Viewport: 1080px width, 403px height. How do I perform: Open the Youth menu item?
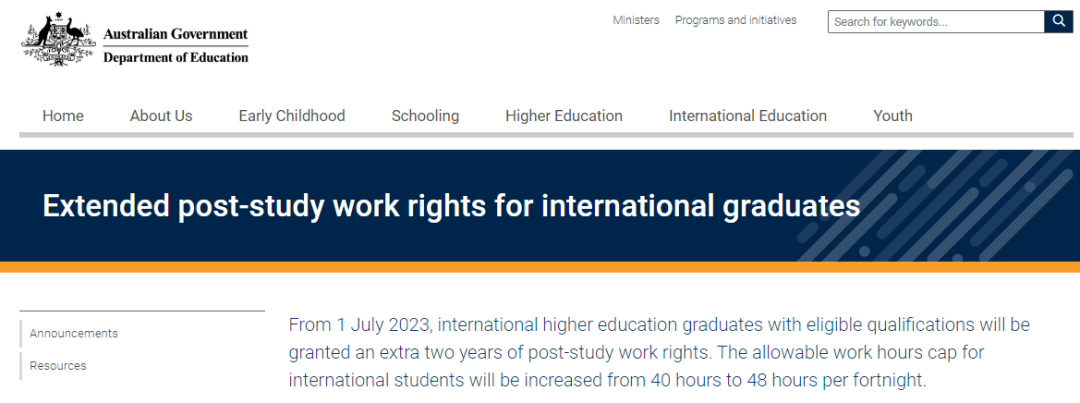[893, 116]
